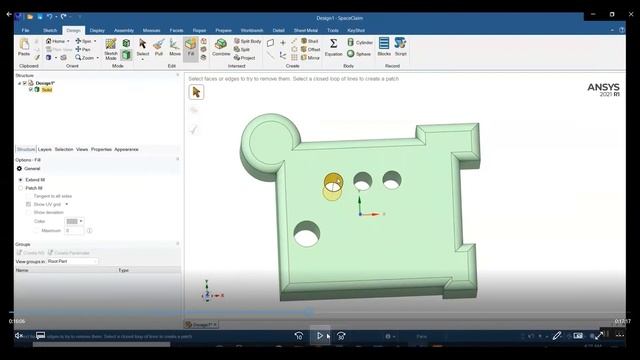
Task: Enable Tangent to all sides checkbox
Action: 28,196
